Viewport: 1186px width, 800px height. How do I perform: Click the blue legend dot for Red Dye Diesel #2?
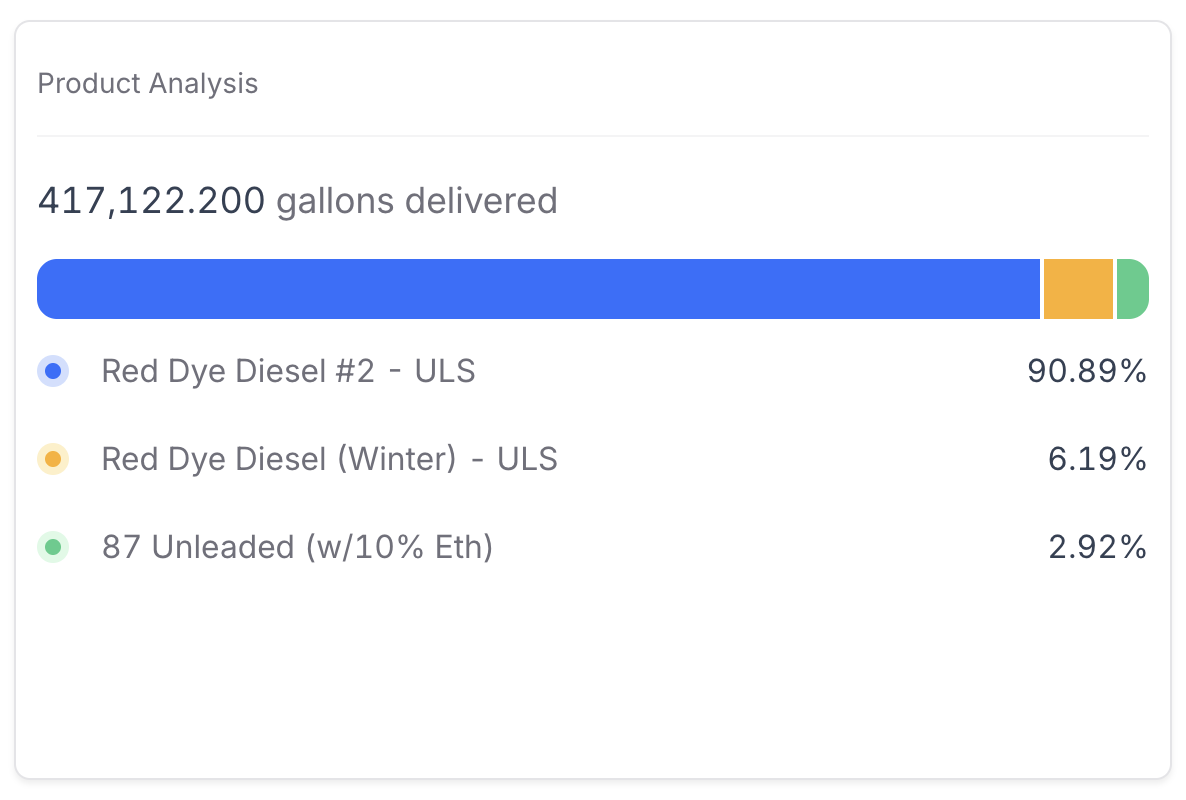pos(53,372)
